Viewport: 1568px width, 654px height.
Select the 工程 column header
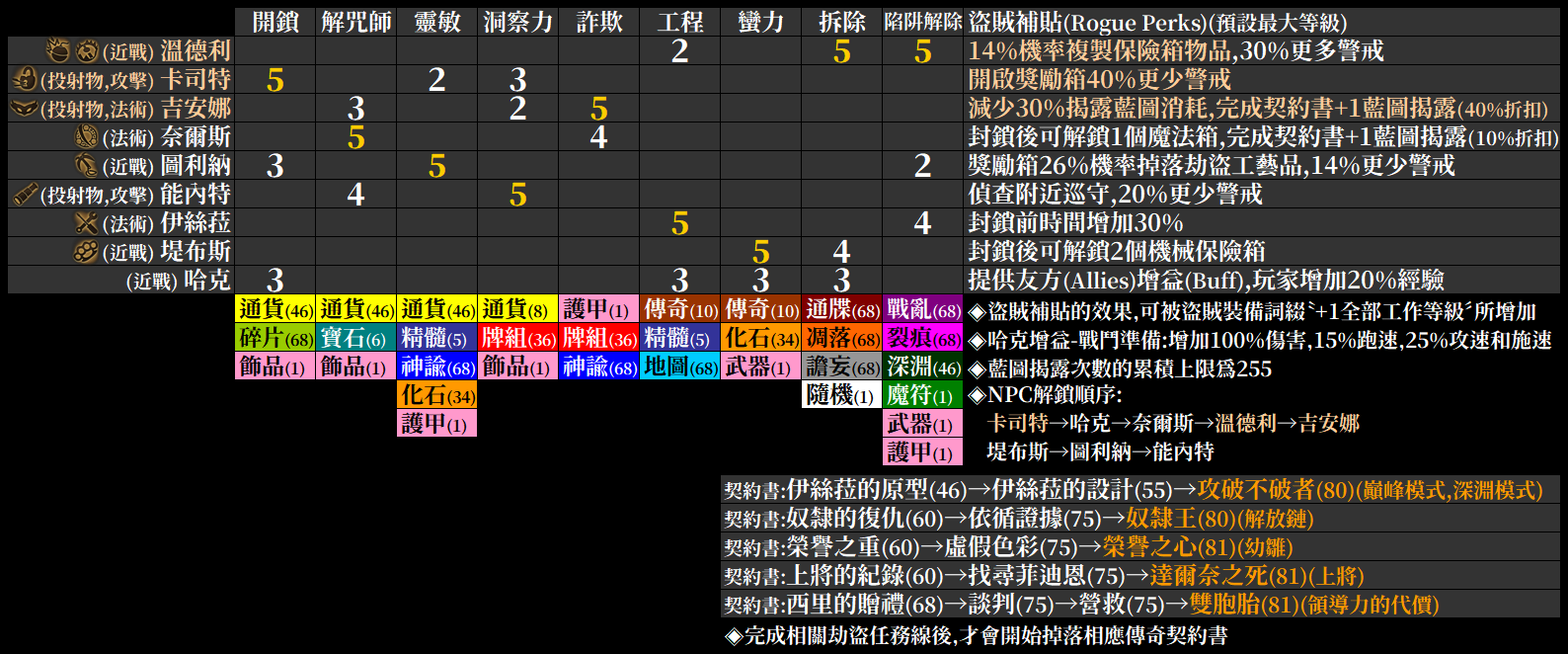click(x=680, y=22)
